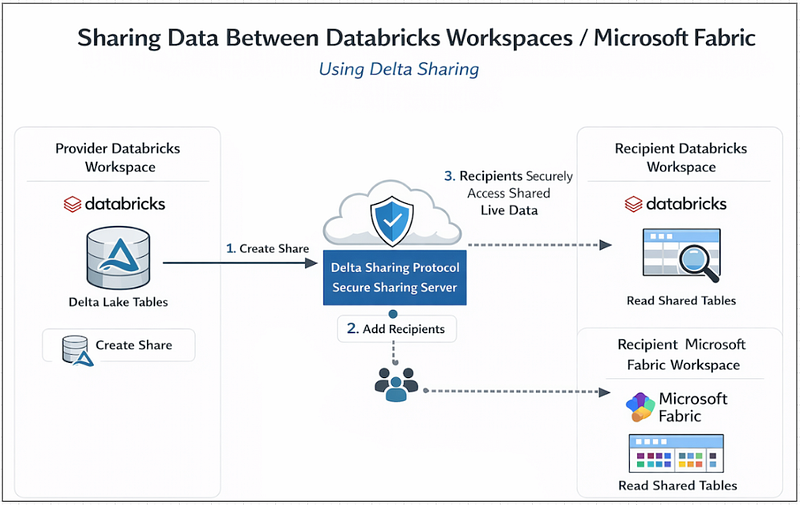Click the provider Databricks logo

114,204
